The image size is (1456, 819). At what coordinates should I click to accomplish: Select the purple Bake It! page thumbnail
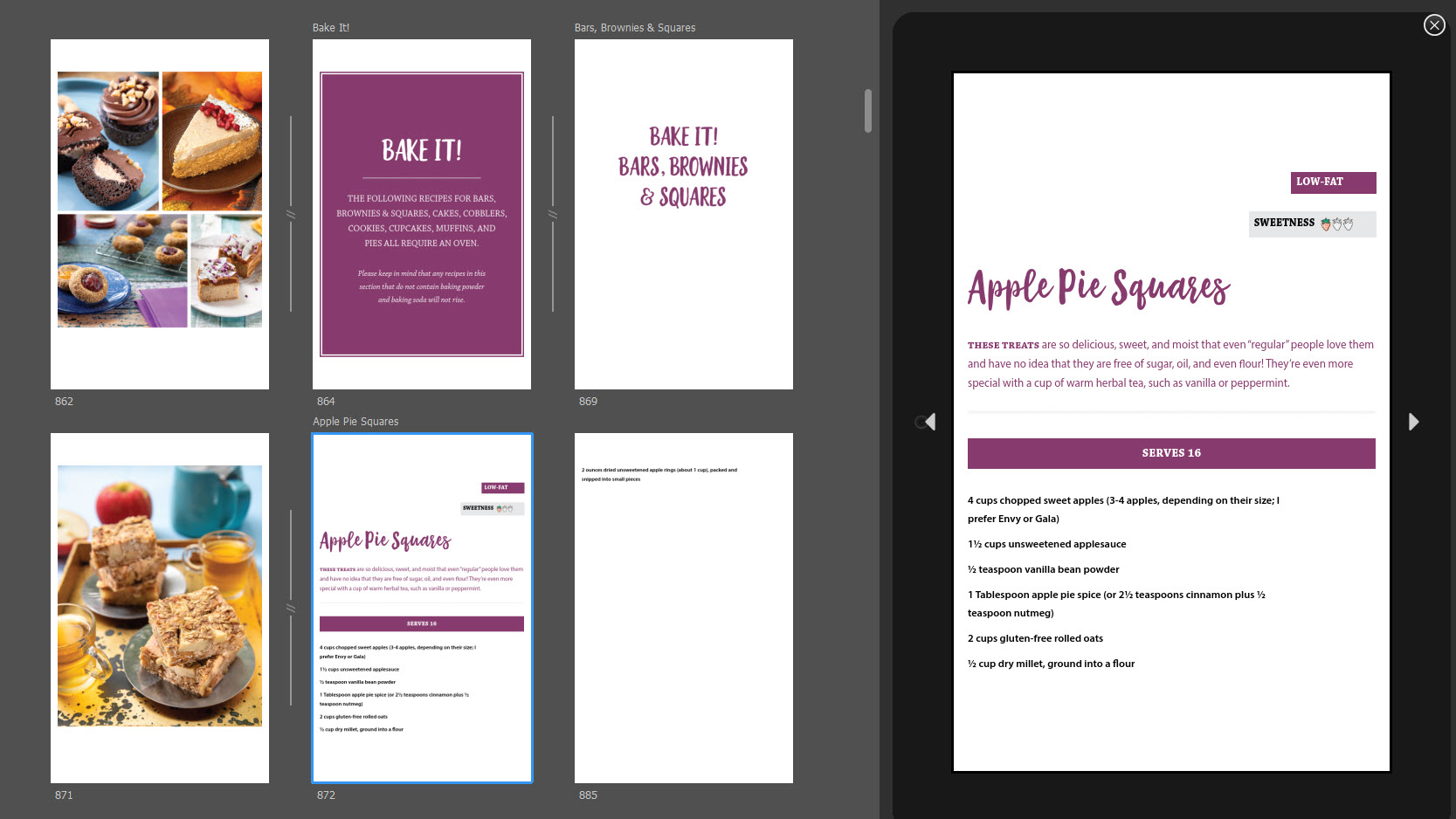click(x=422, y=214)
